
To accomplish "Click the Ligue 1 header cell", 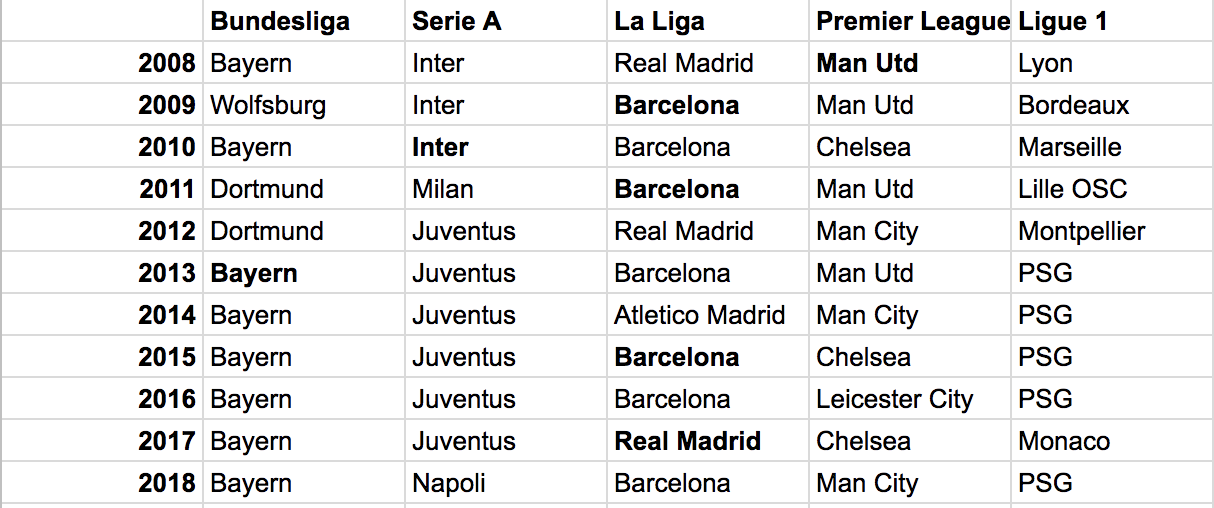I will [1112, 21].
